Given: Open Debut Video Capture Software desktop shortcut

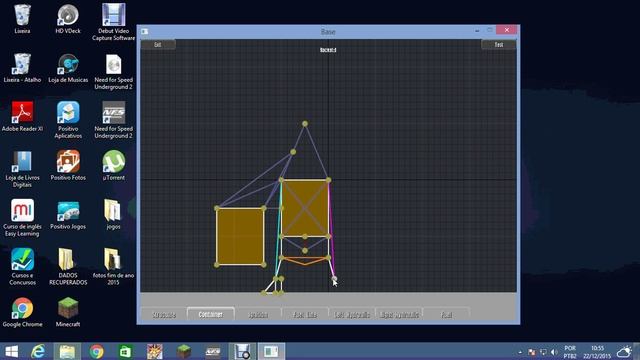Looking at the screenshot, I should tap(113, 22).
